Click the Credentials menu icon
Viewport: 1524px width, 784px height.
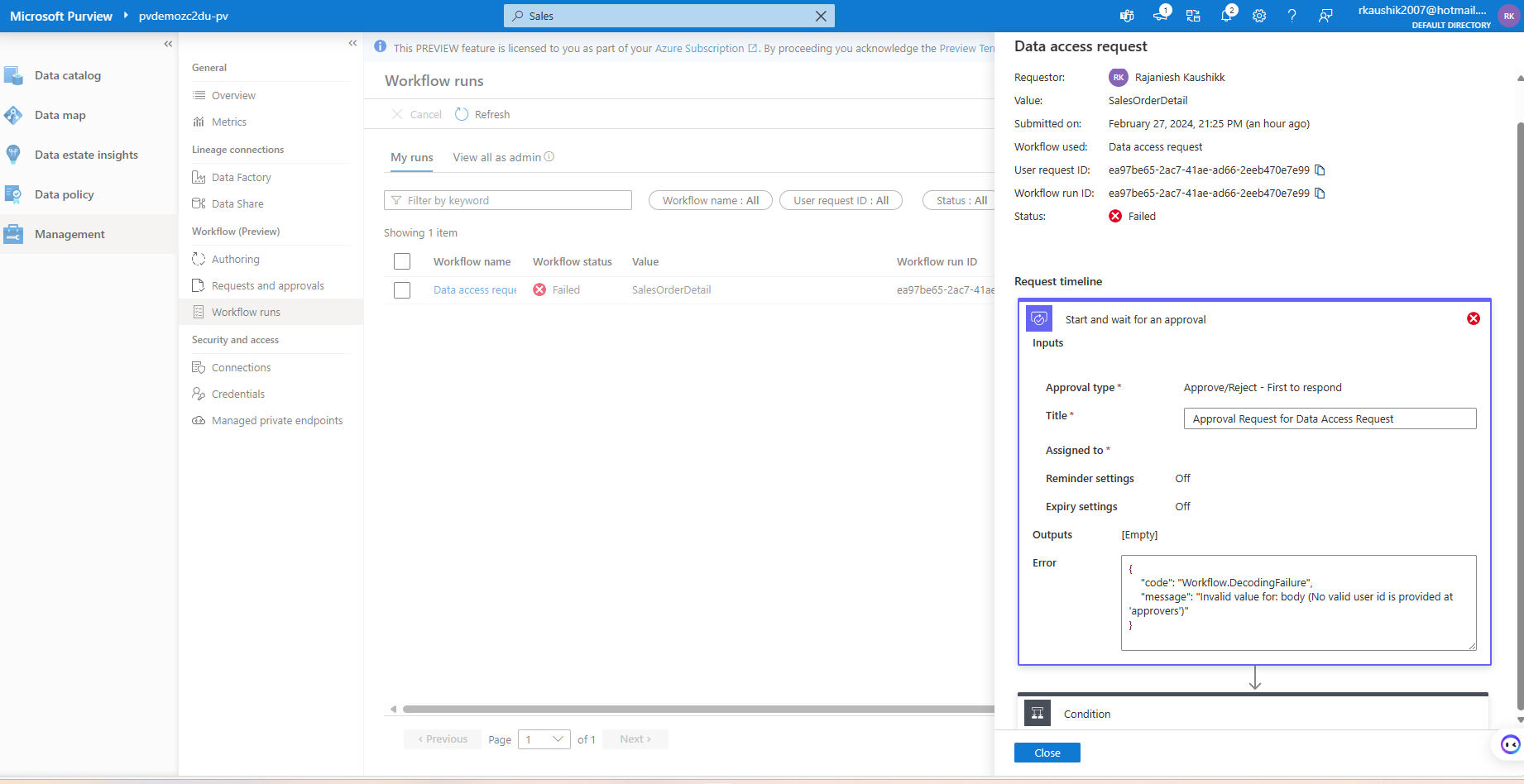tap(199, 394)
